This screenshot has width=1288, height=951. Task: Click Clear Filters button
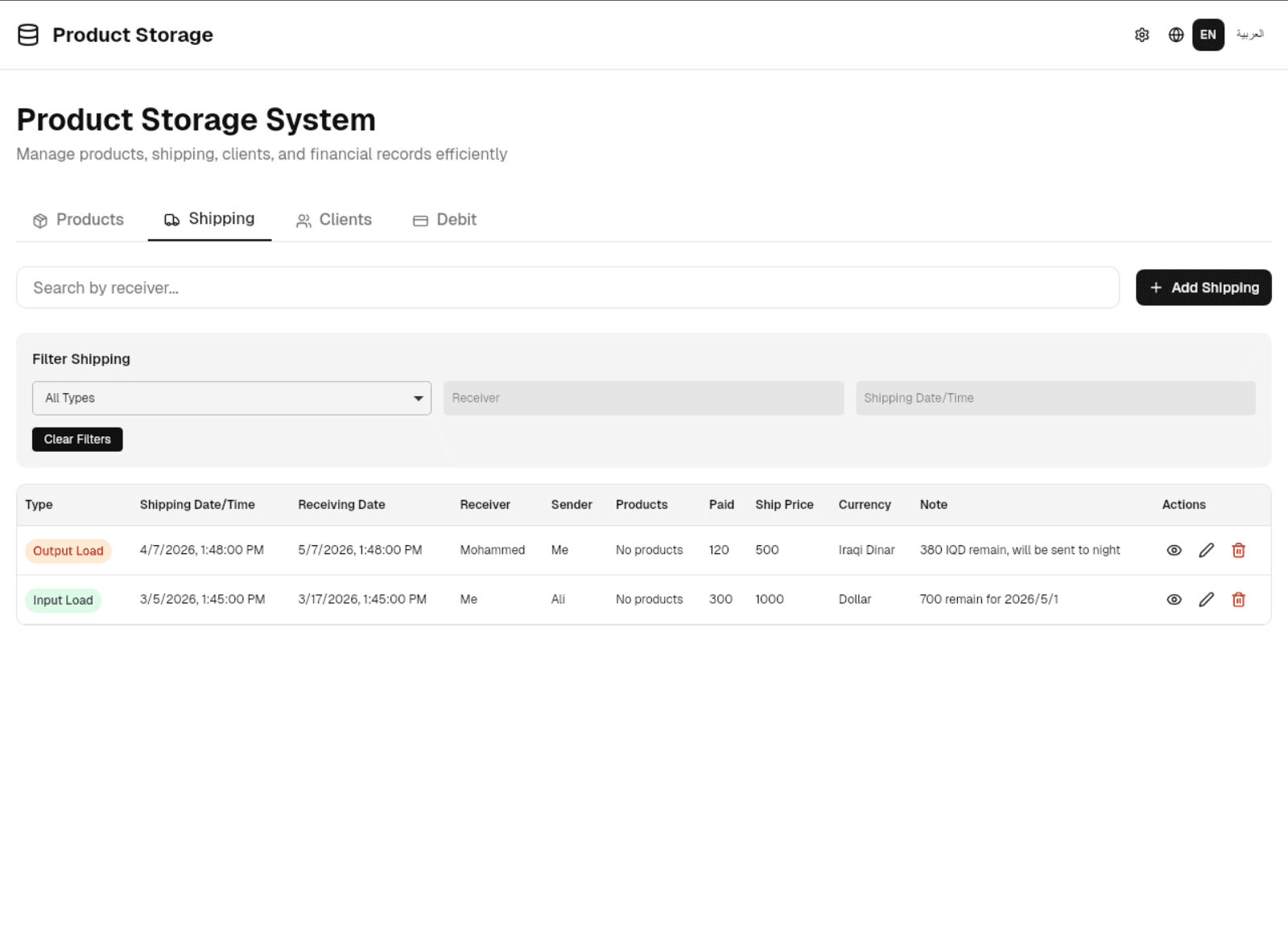(77, 439)
